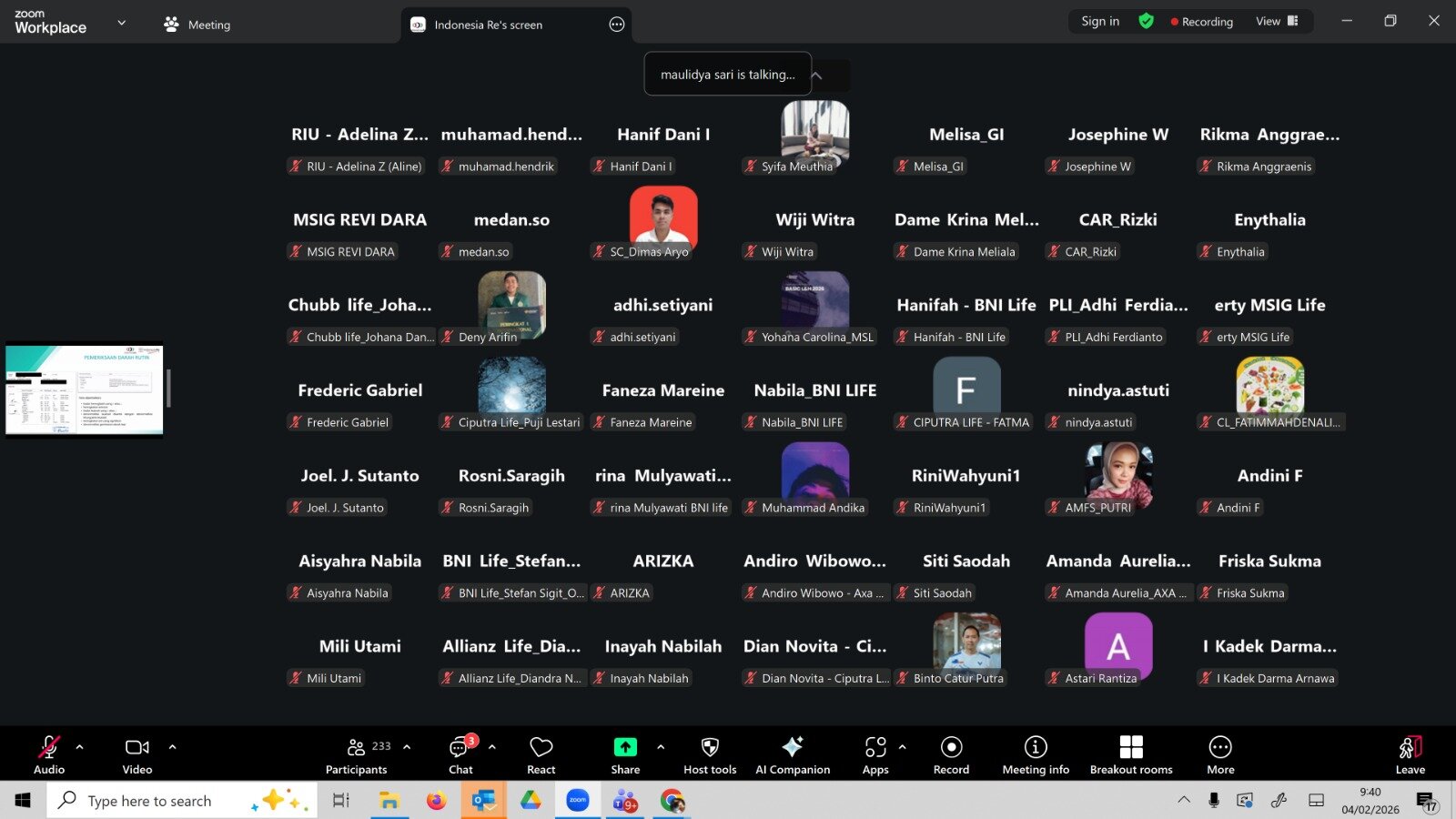
Task: Open the Participants panel
Action: tap(357, 755)
